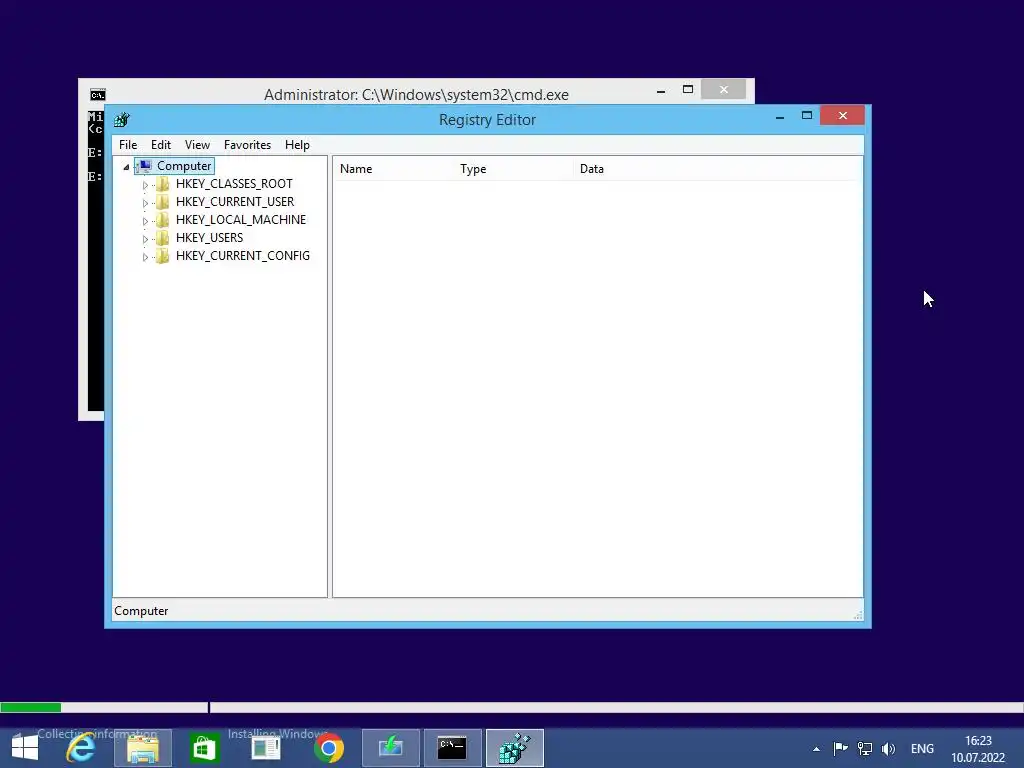The width and height of the screenshot is (1024, 768).
Task: Select the HKEY_CURRENT_CONFIG label in the tree
Action: click(242, 256)
